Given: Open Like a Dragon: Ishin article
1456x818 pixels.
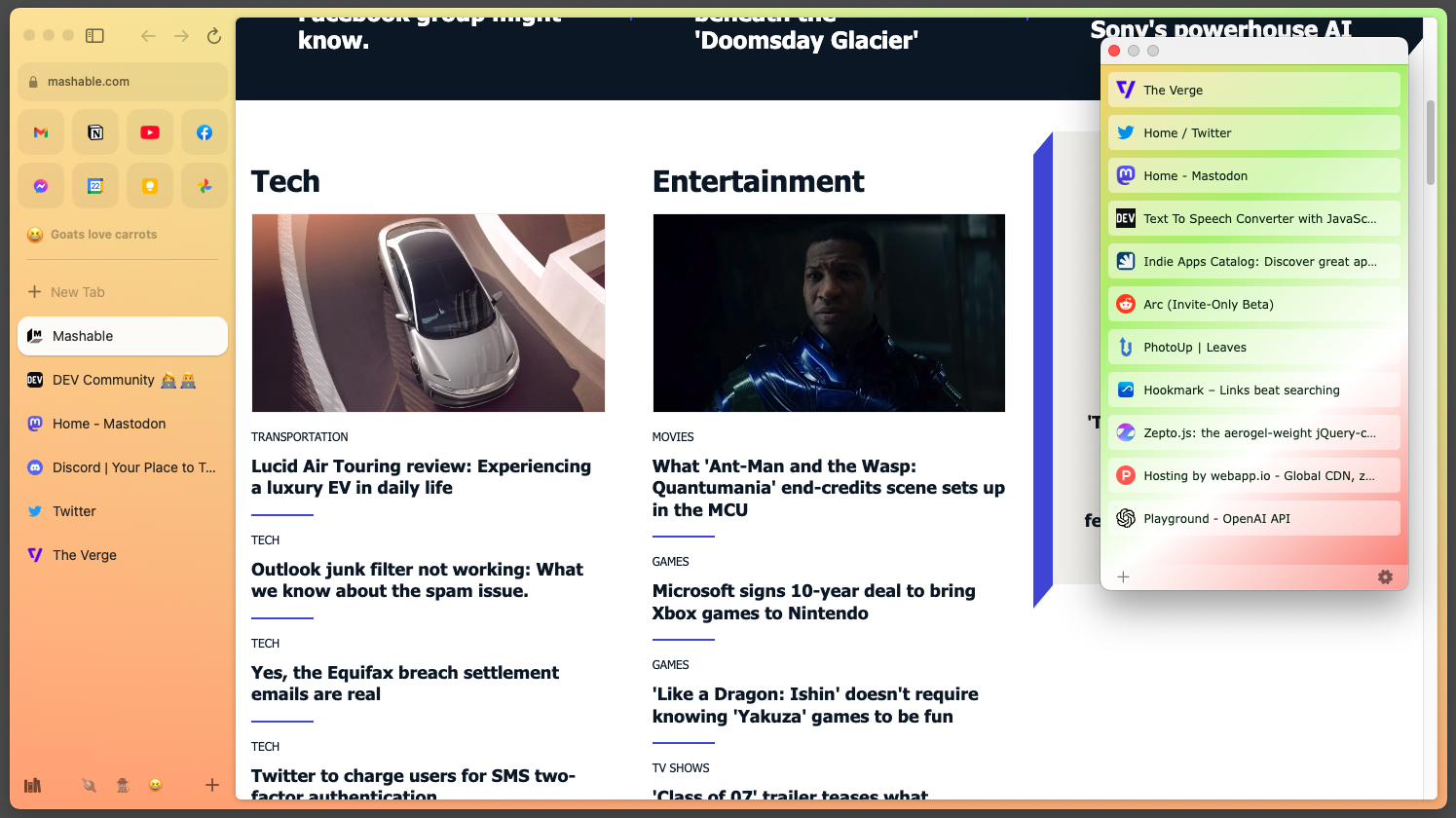Looking at the screenshot, I should [815, 705].
